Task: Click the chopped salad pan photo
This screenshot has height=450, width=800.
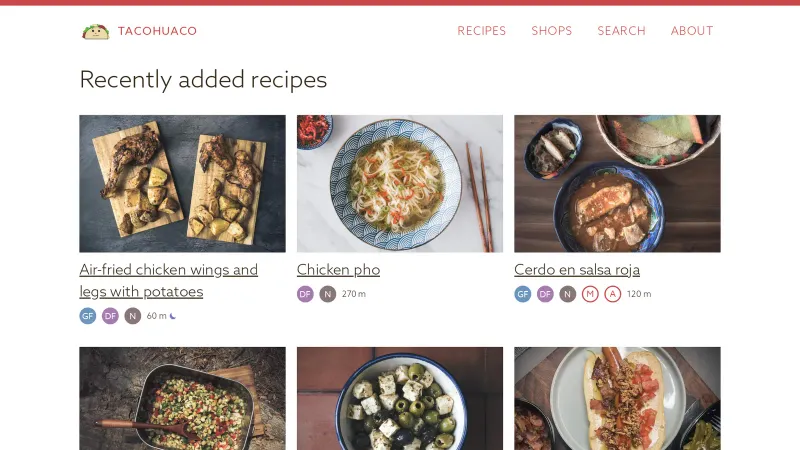Action: click(x=182, y=398)
